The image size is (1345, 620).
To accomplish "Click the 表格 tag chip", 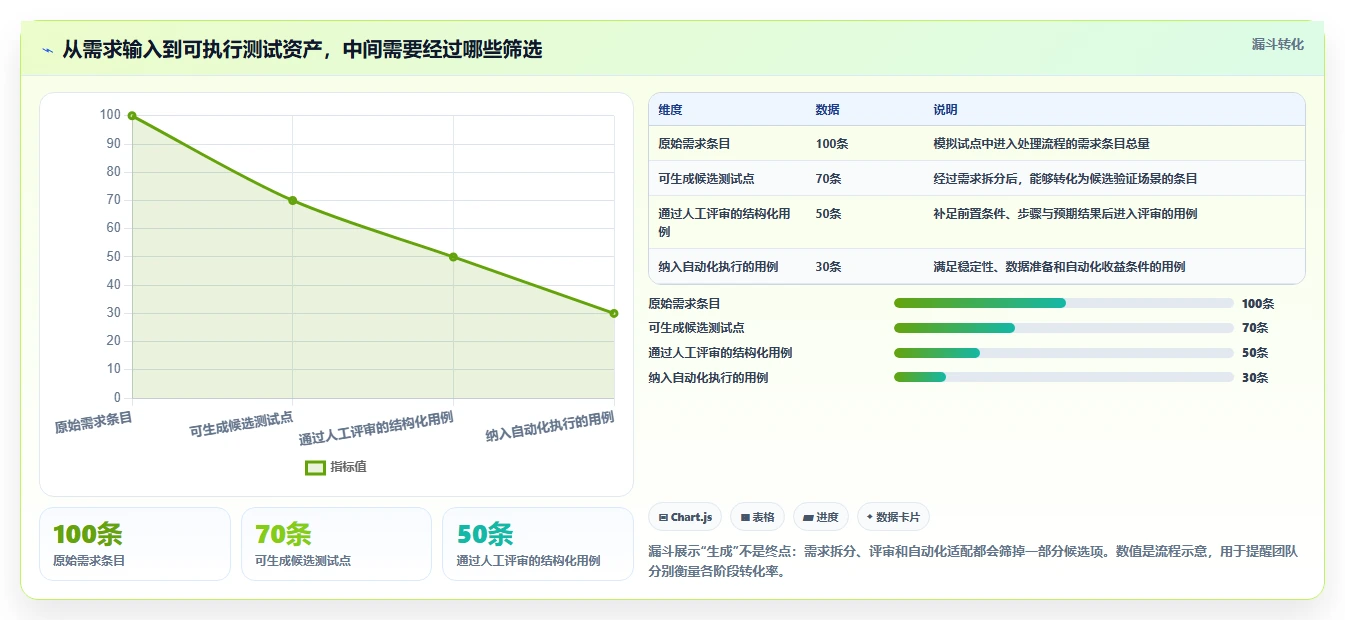I will [x=758, y=517].
